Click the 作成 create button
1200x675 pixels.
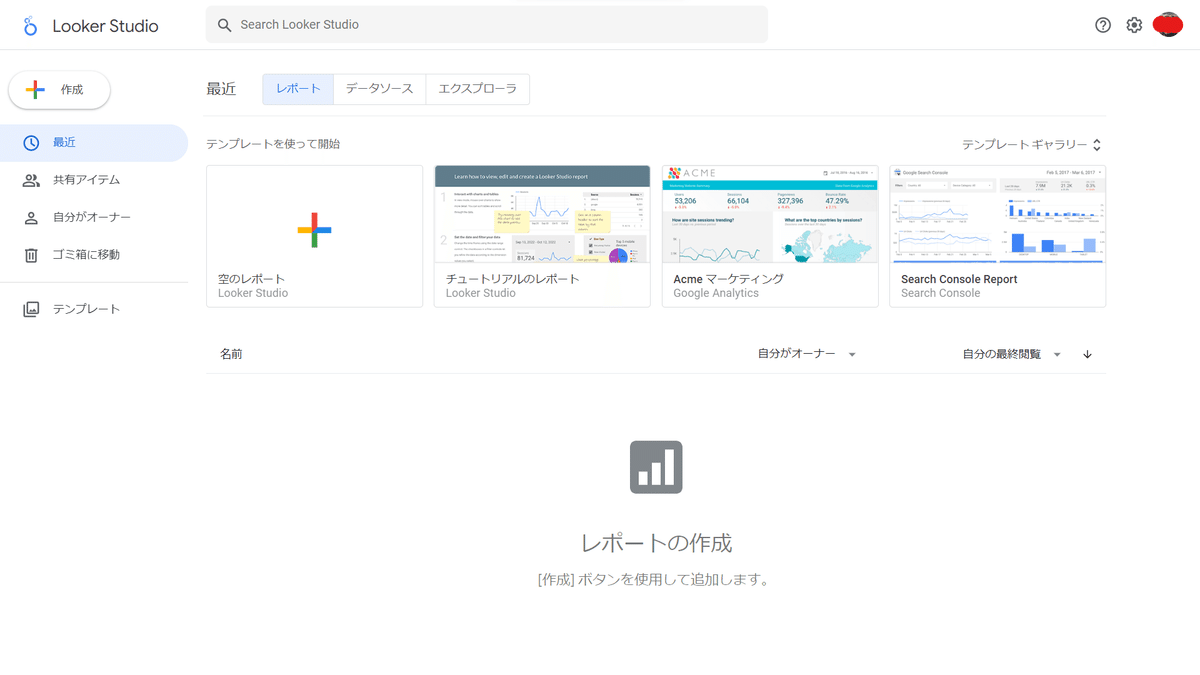pyautogui.click(x=59, y=90)
